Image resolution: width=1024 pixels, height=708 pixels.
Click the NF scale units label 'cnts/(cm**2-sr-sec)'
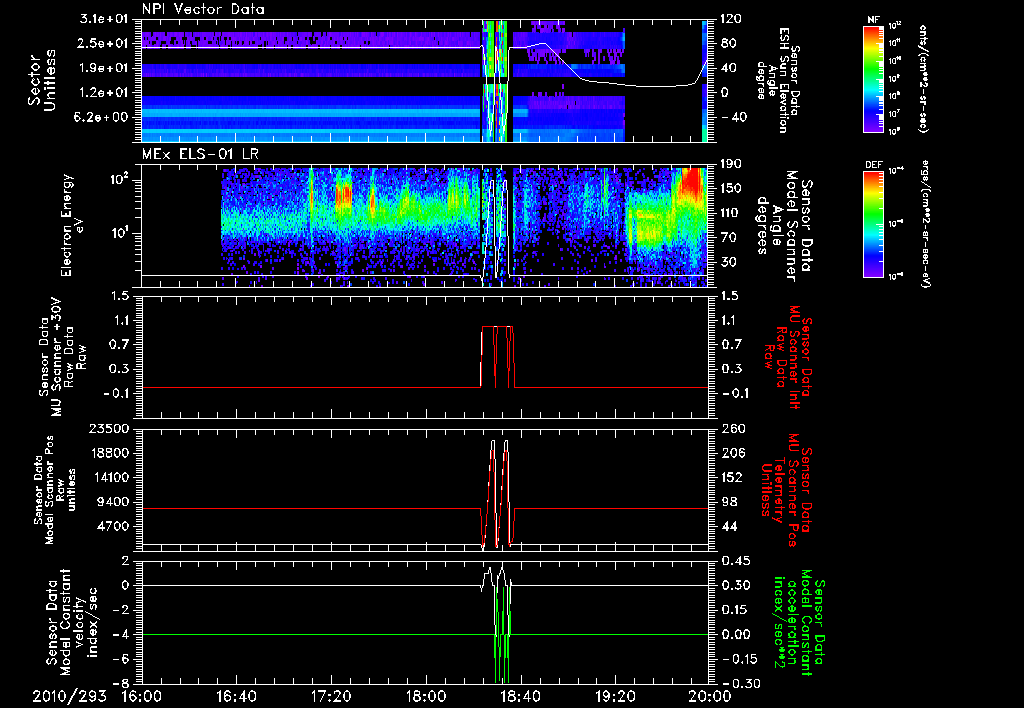(x=922, y=78)
